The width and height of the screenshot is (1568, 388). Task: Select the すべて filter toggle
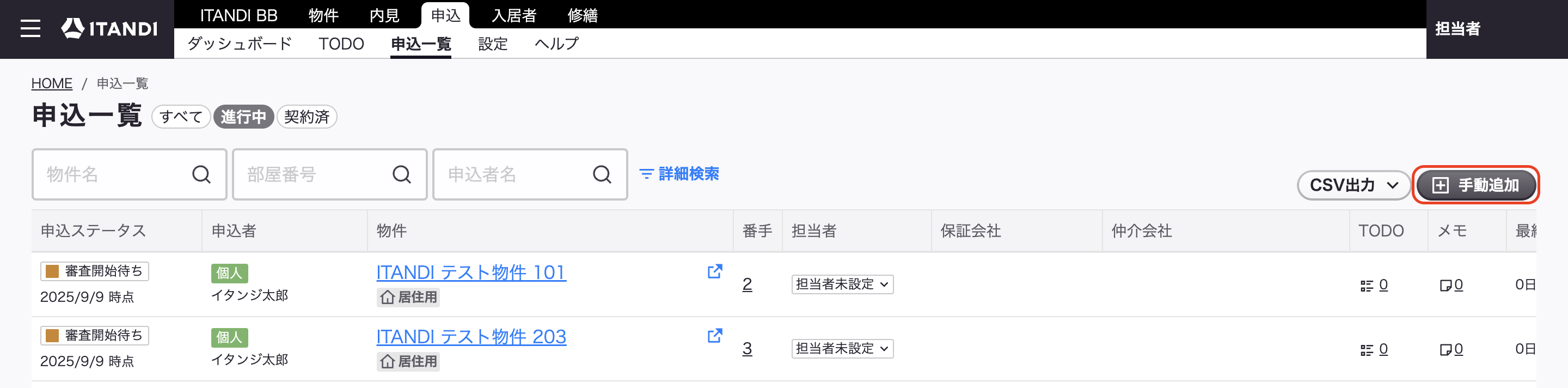[x=181, y=117]
